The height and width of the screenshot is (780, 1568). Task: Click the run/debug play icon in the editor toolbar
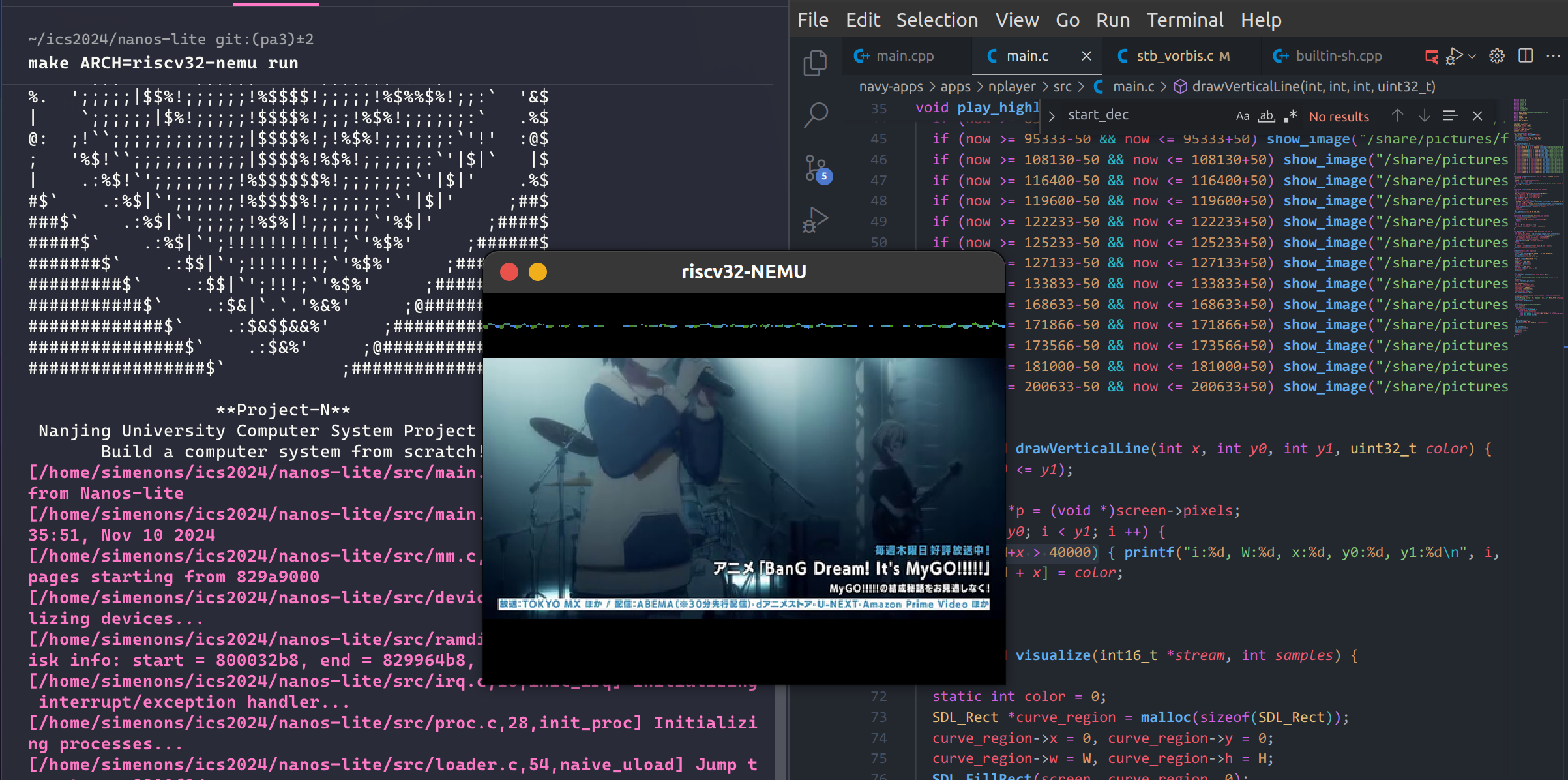(x=1453, y=56)
